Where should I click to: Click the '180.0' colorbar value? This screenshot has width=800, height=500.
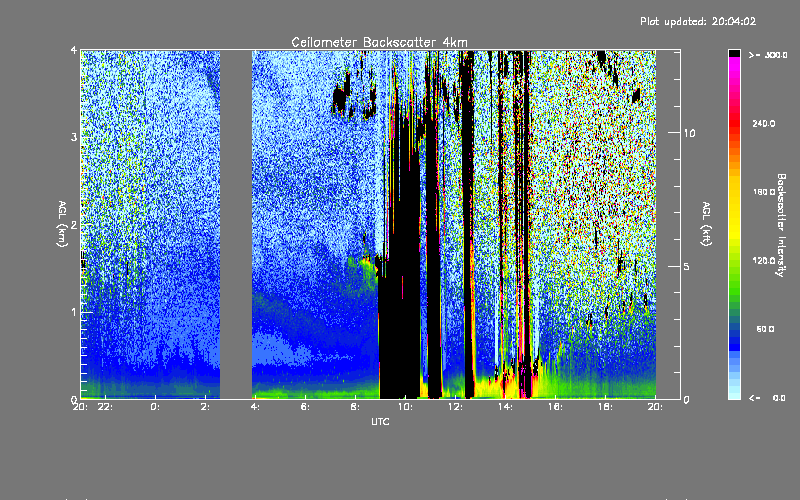coord(764,192)
